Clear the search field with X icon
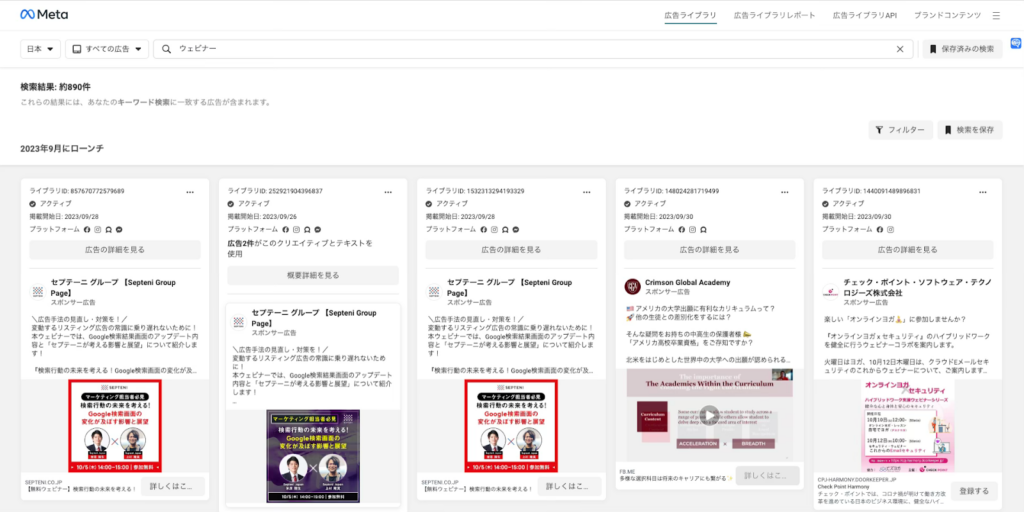1024x512 pixels. [899, 48]
